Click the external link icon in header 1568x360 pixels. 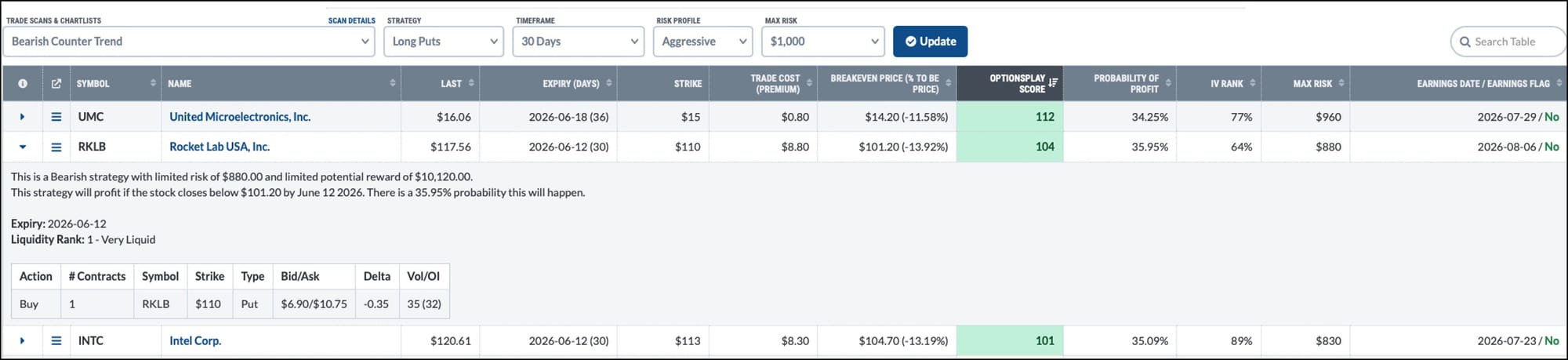click(56, 84)
